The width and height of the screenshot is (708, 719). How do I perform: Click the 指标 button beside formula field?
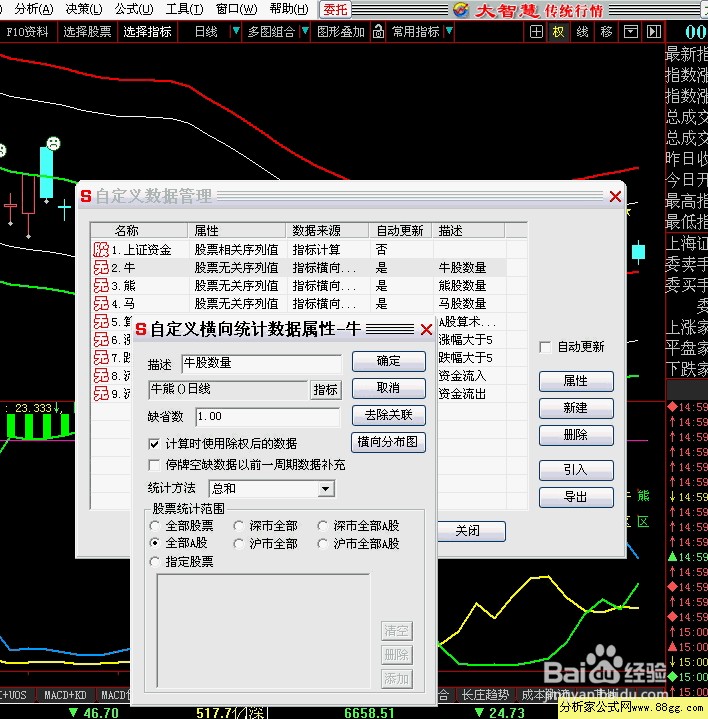click(x=326, y=390)
